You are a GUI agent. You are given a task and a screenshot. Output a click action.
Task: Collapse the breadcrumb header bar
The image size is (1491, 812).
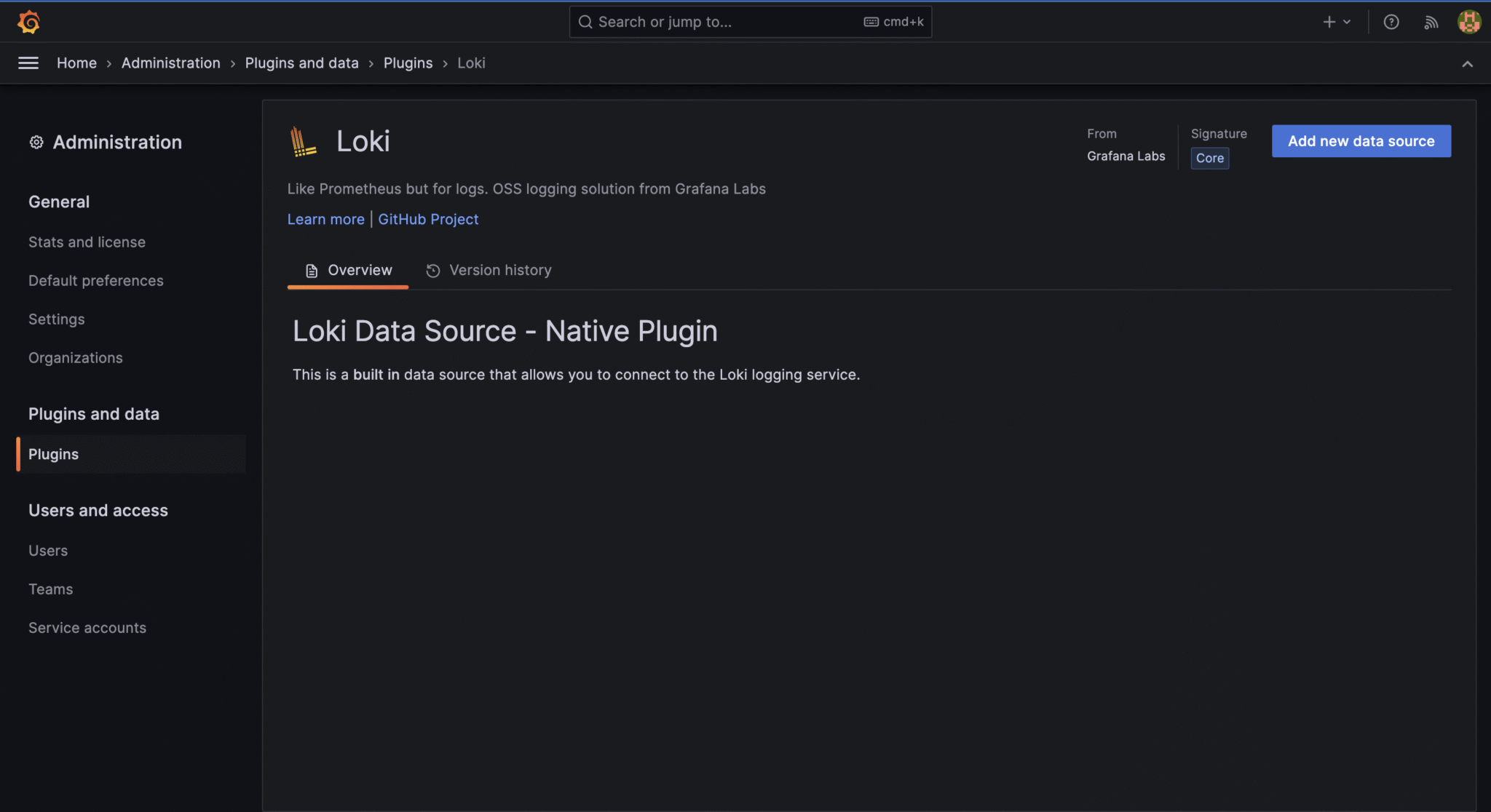(x=1468, y=63)
